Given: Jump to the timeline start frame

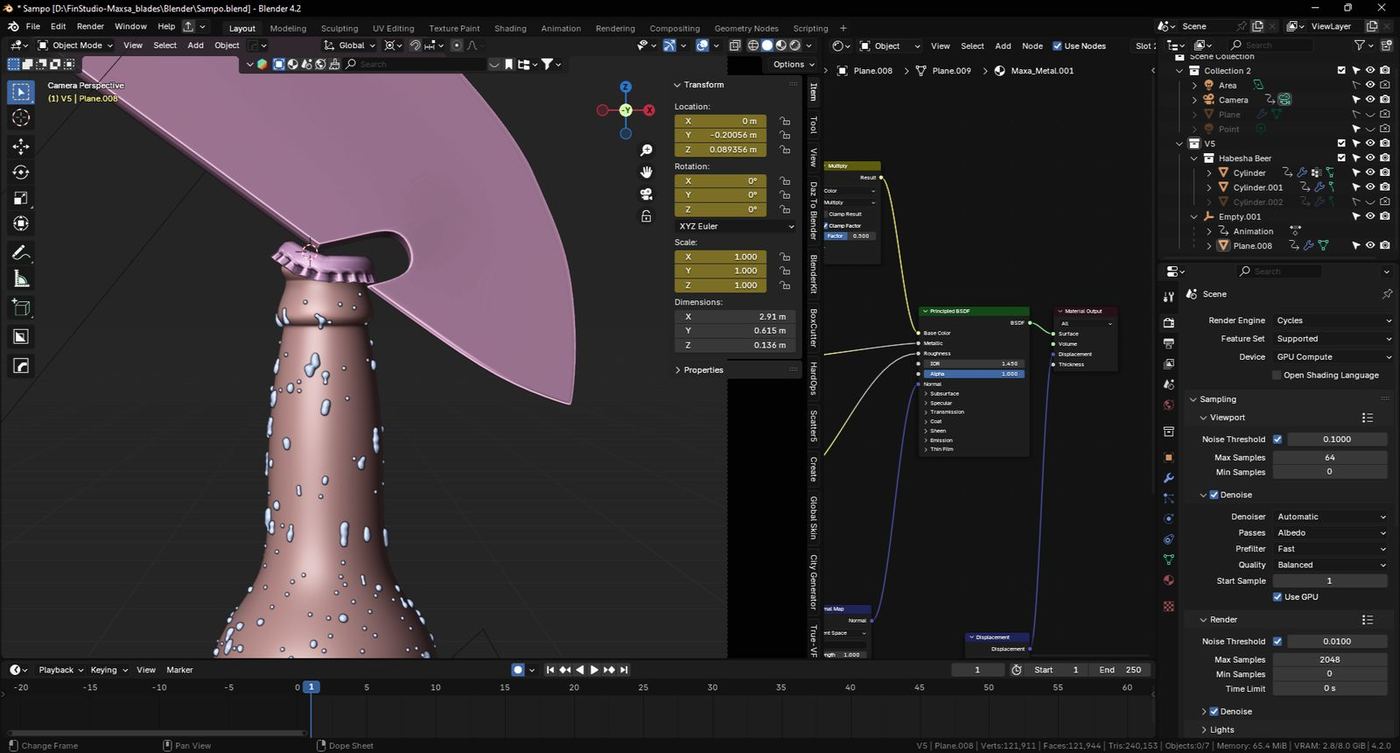Looking at the screenshot, I should click(x=550, y=670).
